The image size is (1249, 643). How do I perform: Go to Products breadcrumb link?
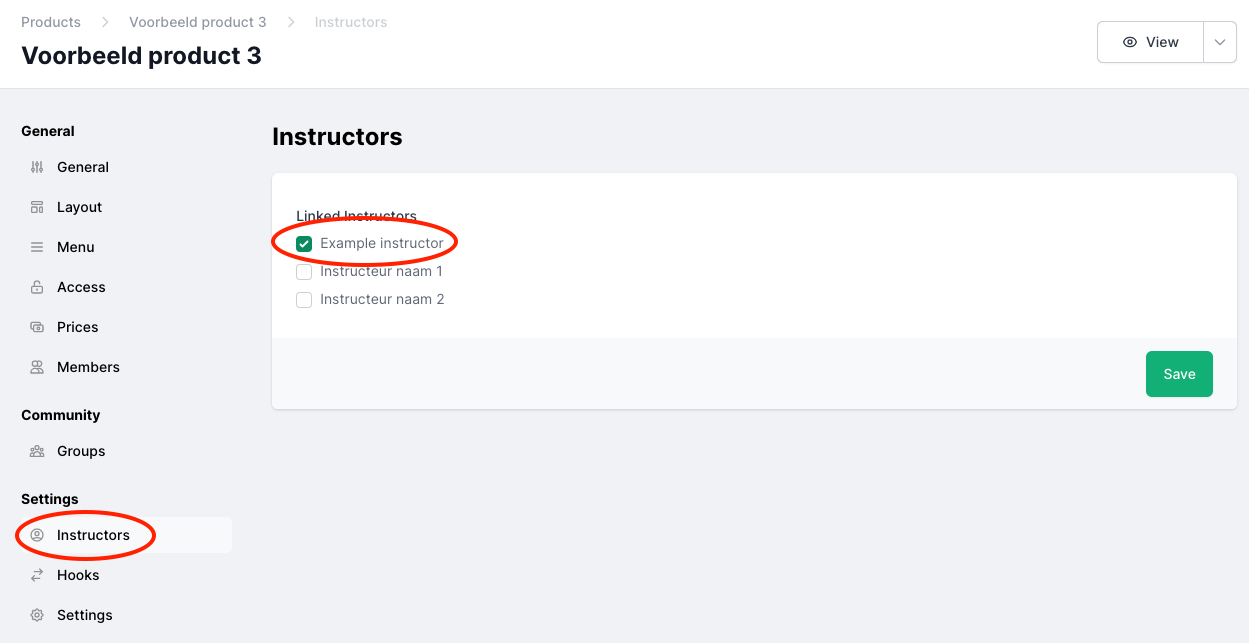point(51,22)
